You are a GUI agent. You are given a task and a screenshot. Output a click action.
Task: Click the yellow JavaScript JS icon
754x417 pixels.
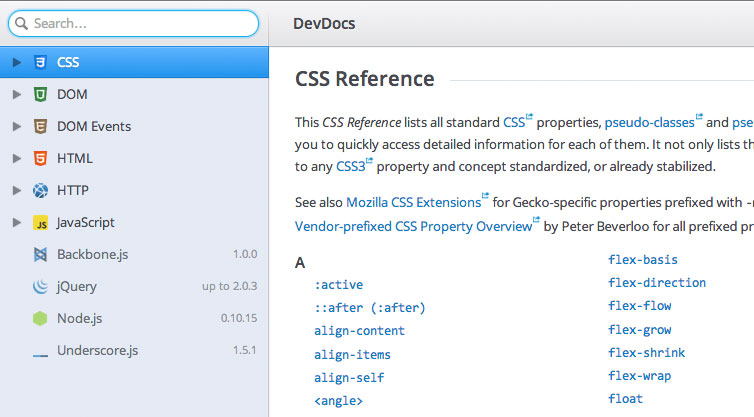[x=40, y=223]
